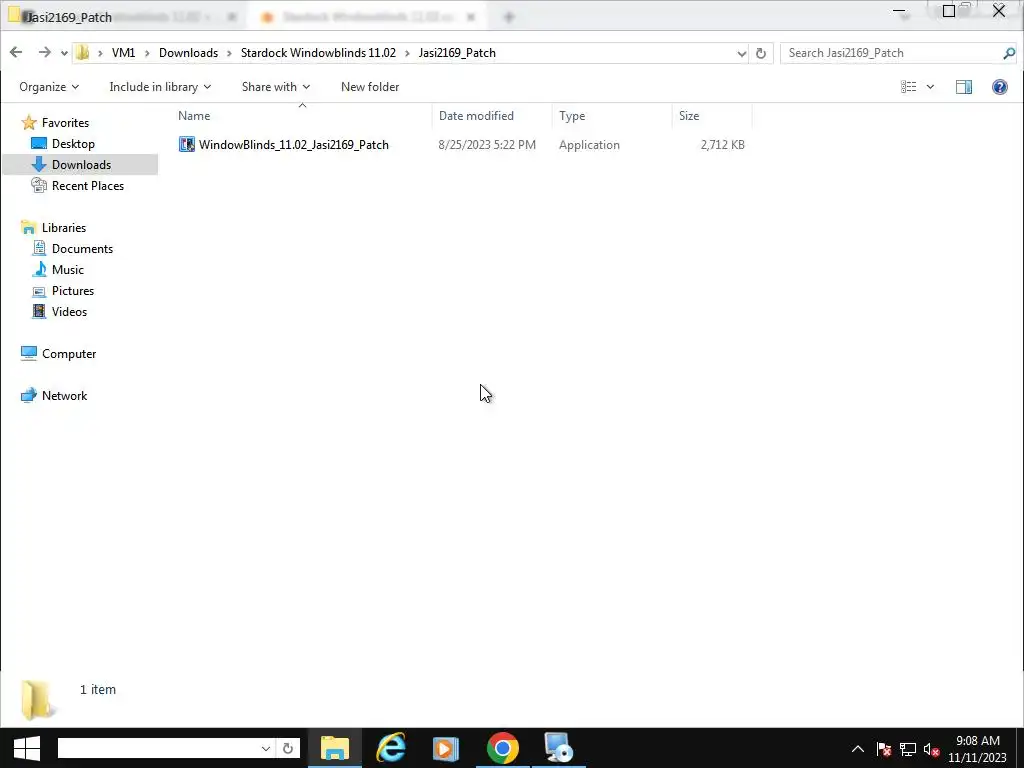Open File Explorer from taskbar
The width and height of the screenshot is (1024, 768).
(335, 748)
